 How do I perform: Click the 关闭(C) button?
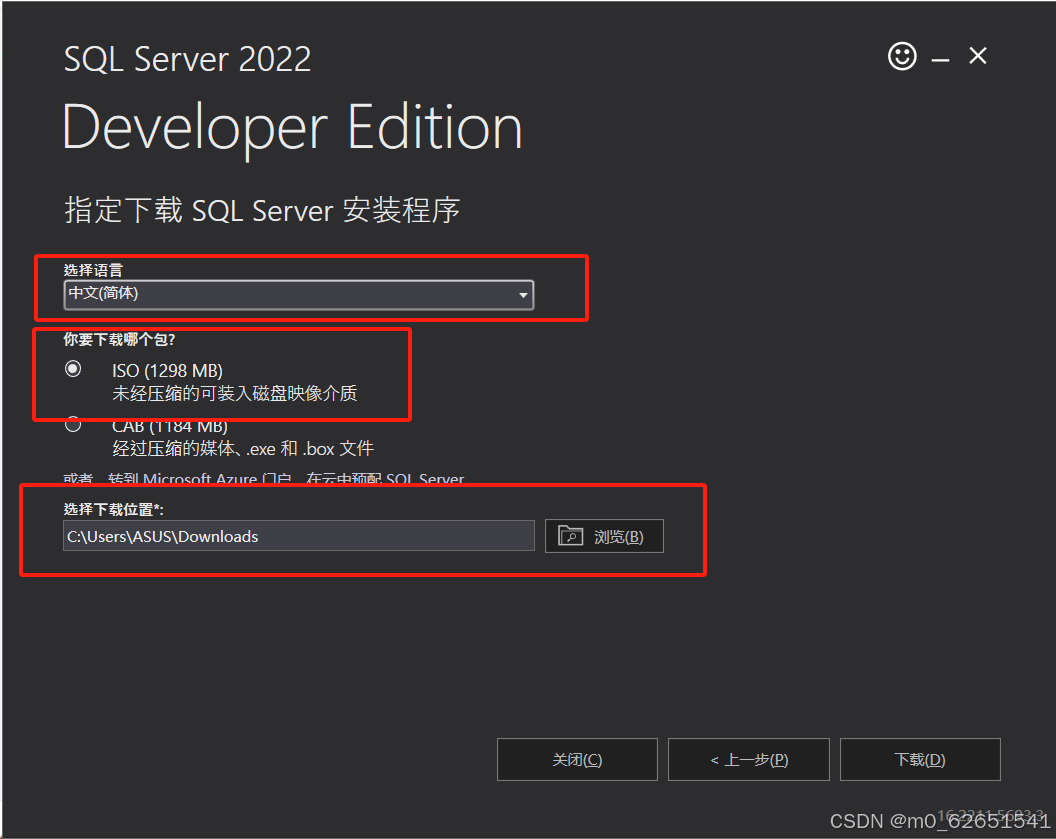576,760
